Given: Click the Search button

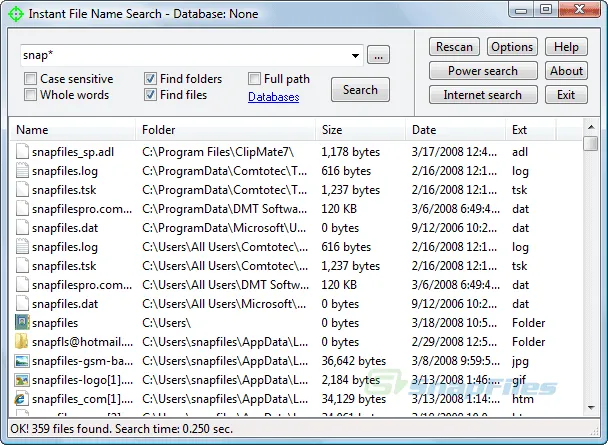Looking at the screenshot, I should point(360,90).
